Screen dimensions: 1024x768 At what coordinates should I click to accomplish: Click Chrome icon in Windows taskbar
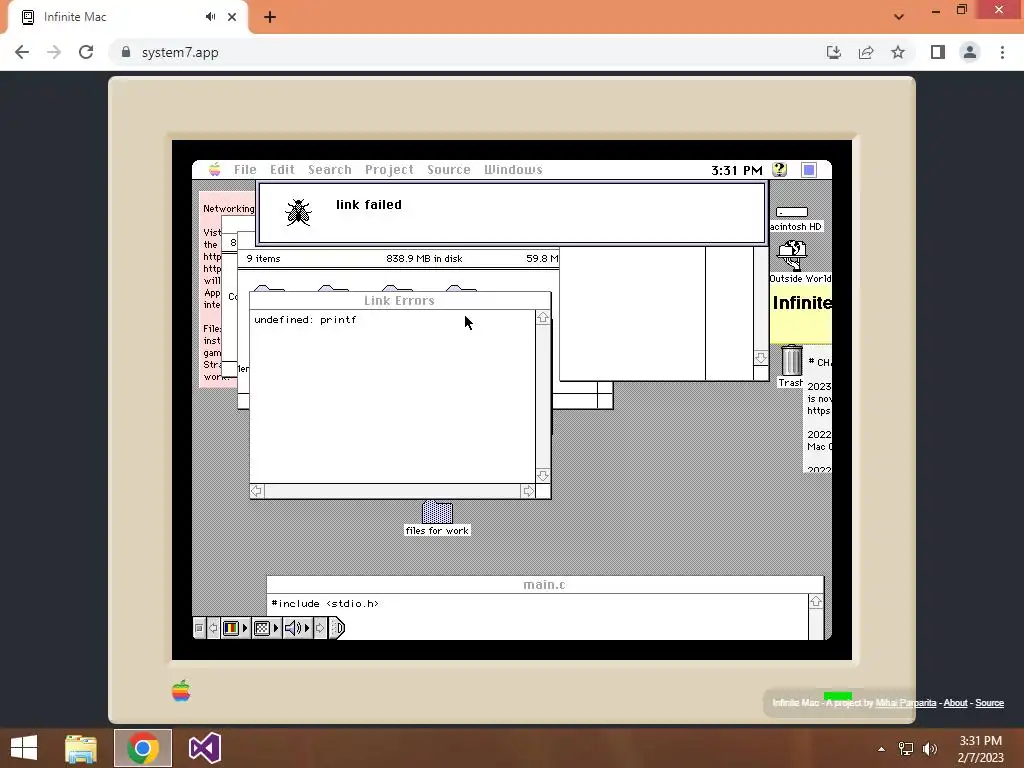coord(143,748)
